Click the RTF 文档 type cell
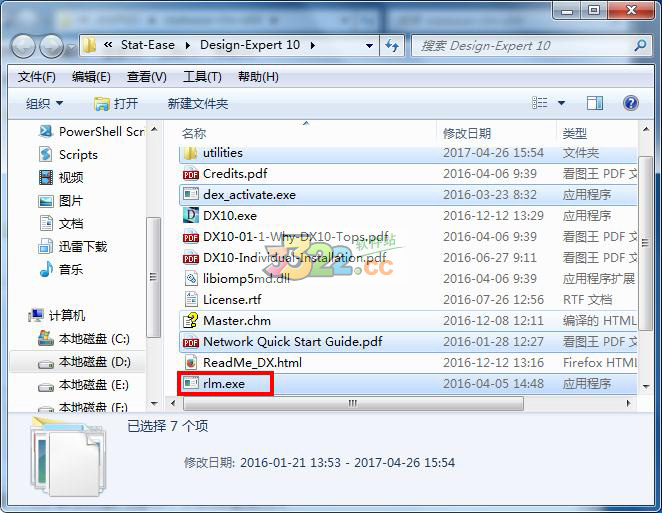Viewport: 662px width, 513px height. 587,300
